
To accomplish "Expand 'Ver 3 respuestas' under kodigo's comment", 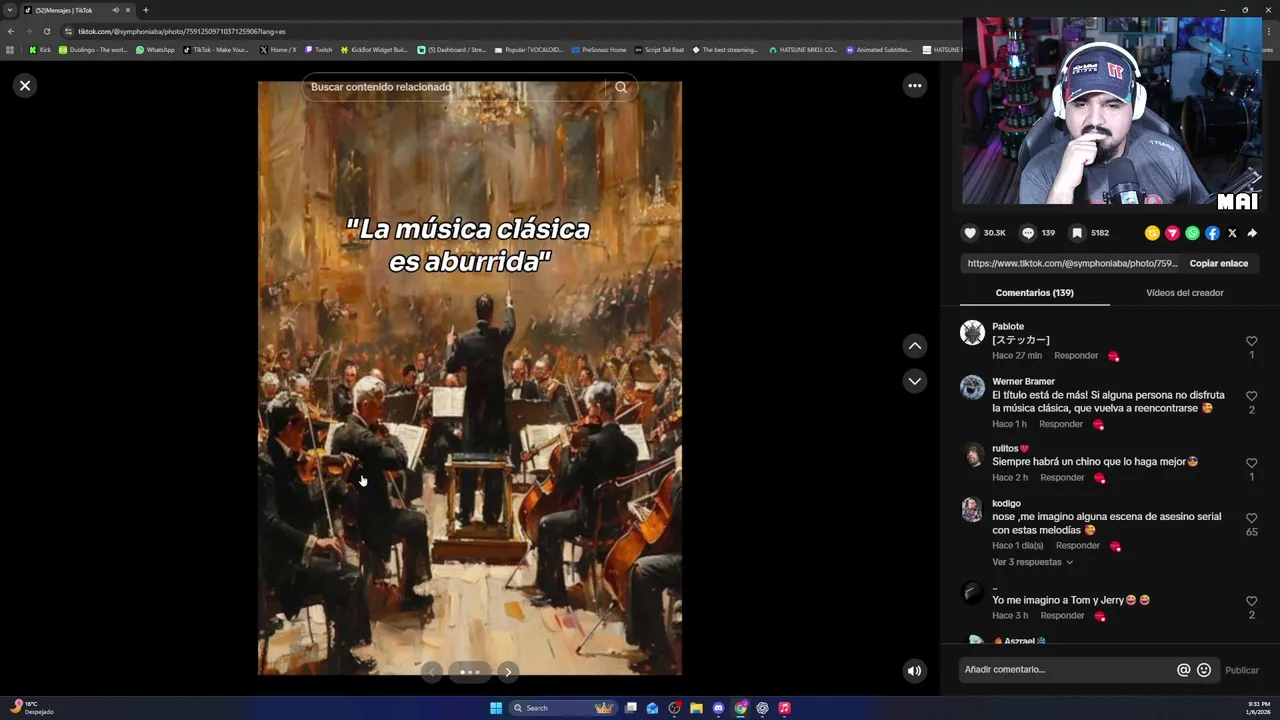I will (x=1032, y=562).
